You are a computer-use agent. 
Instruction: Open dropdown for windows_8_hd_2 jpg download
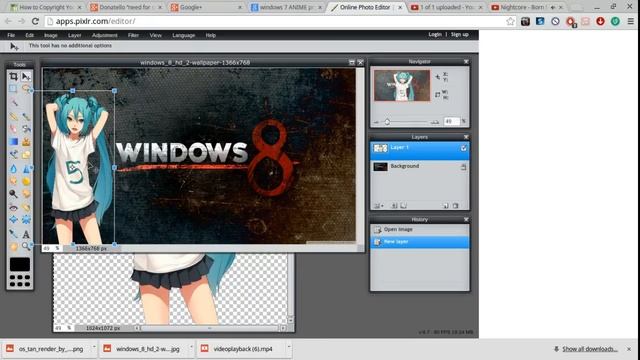[191, 347]
